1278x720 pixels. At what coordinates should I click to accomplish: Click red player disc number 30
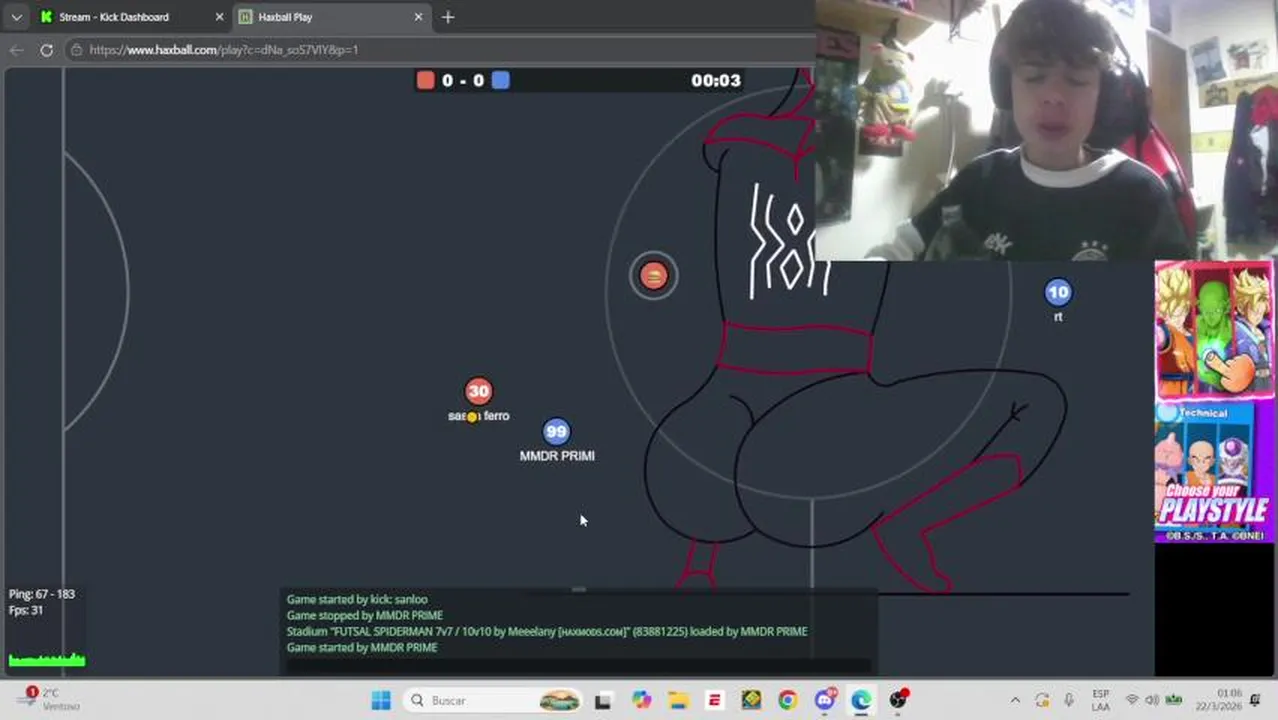pos(478,391)
